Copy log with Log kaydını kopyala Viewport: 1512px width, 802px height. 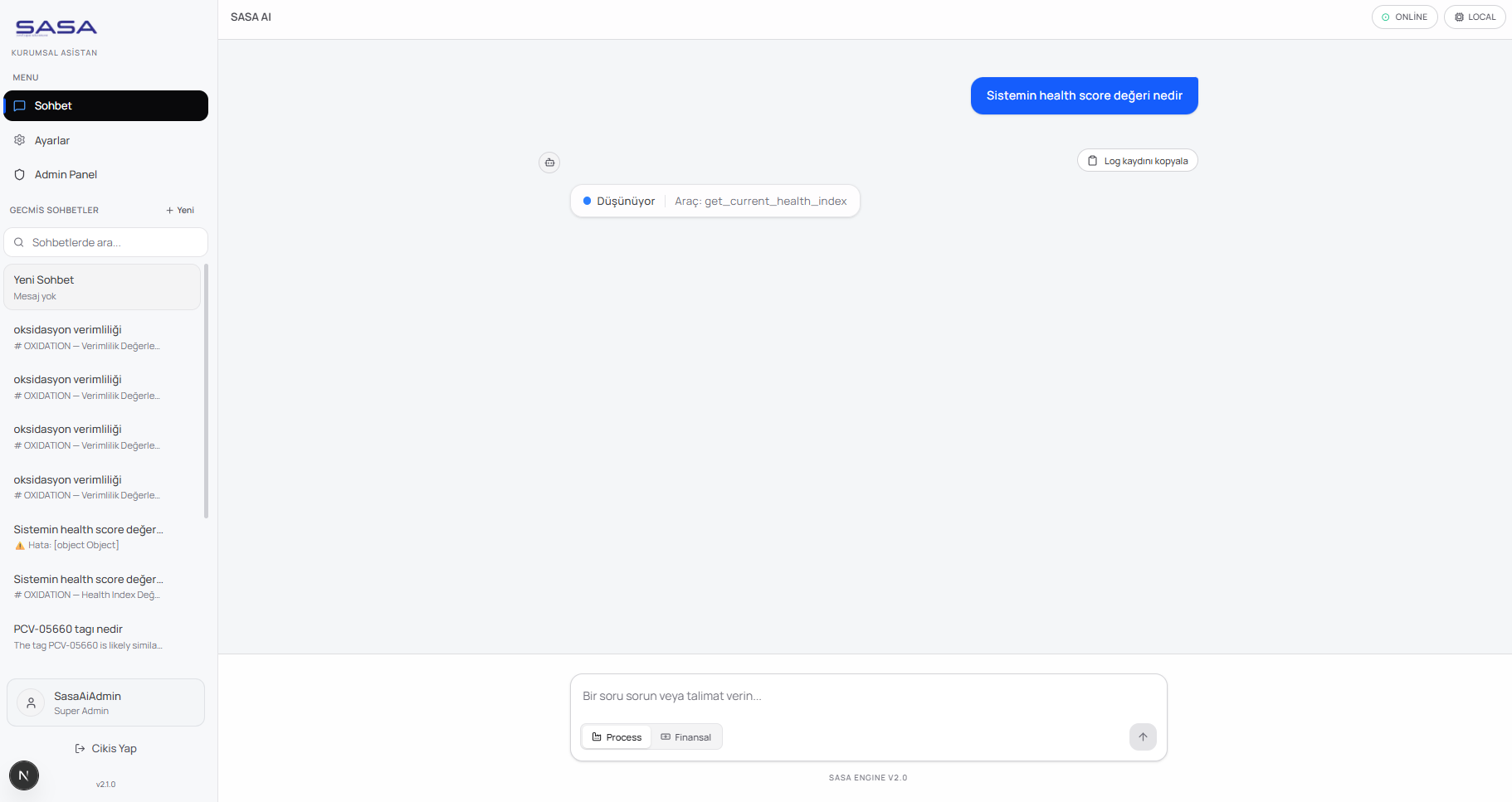(x=1137, y=161)
